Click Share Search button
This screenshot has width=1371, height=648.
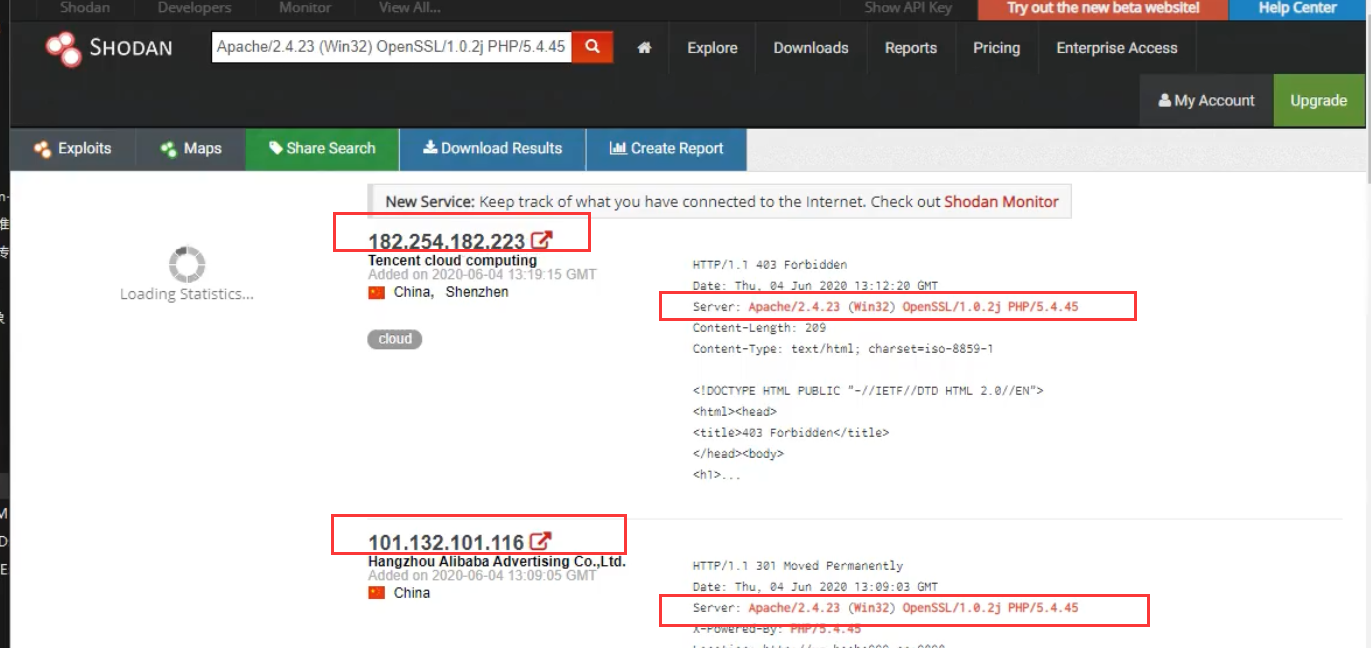click(322, 149)
